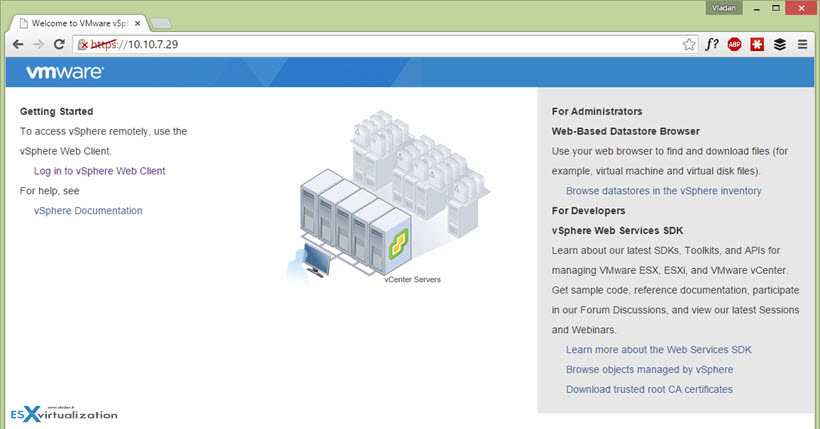This screenshot has height=429, width=820.
Task: Click the red asterisk extension icon
Action: tap(757, 44)
